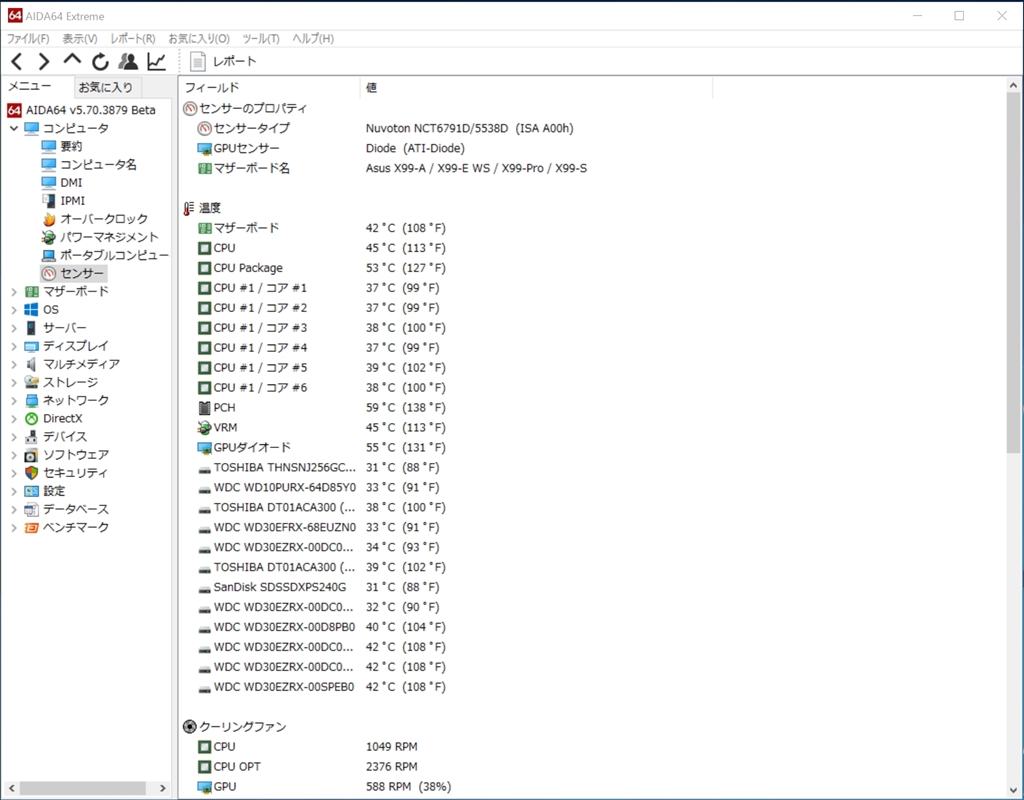Expand the OS tree node
The image size is (1024, 800).
(x=14, y=310)
